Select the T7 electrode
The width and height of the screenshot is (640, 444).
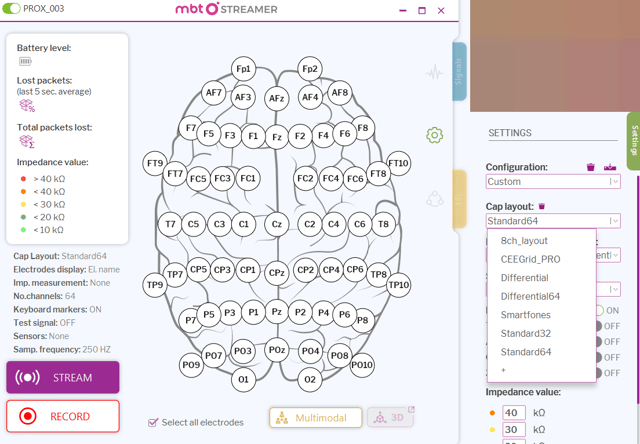click(170, 224)
